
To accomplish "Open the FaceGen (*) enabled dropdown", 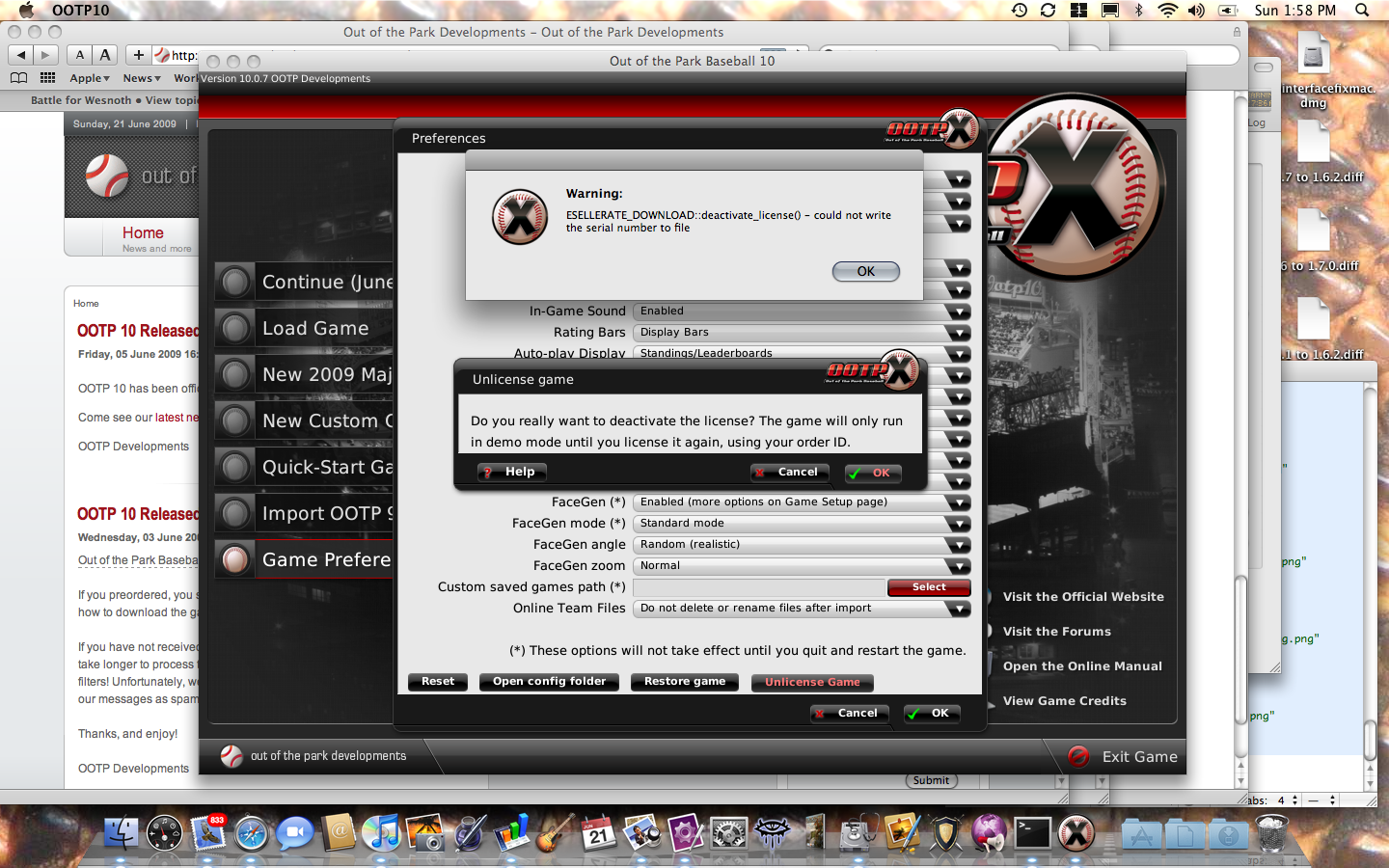I will pos(802,502).
